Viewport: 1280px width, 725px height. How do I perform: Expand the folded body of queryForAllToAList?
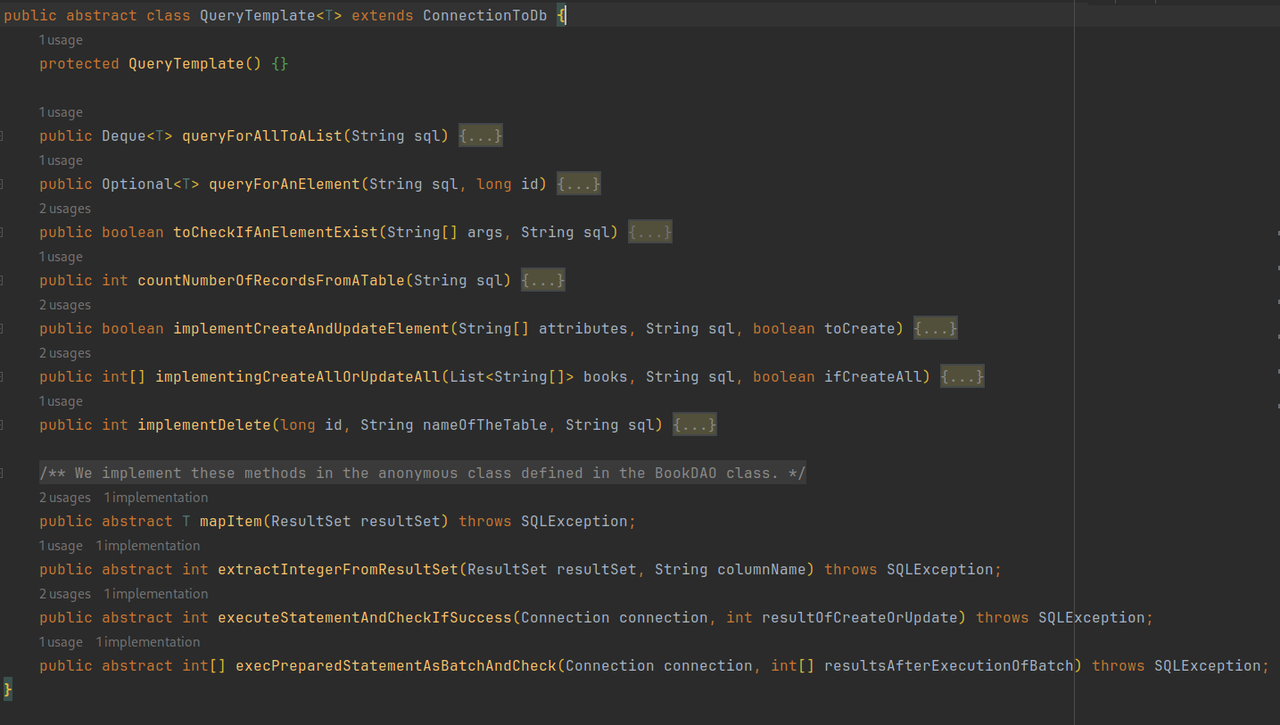pos(480,135)
